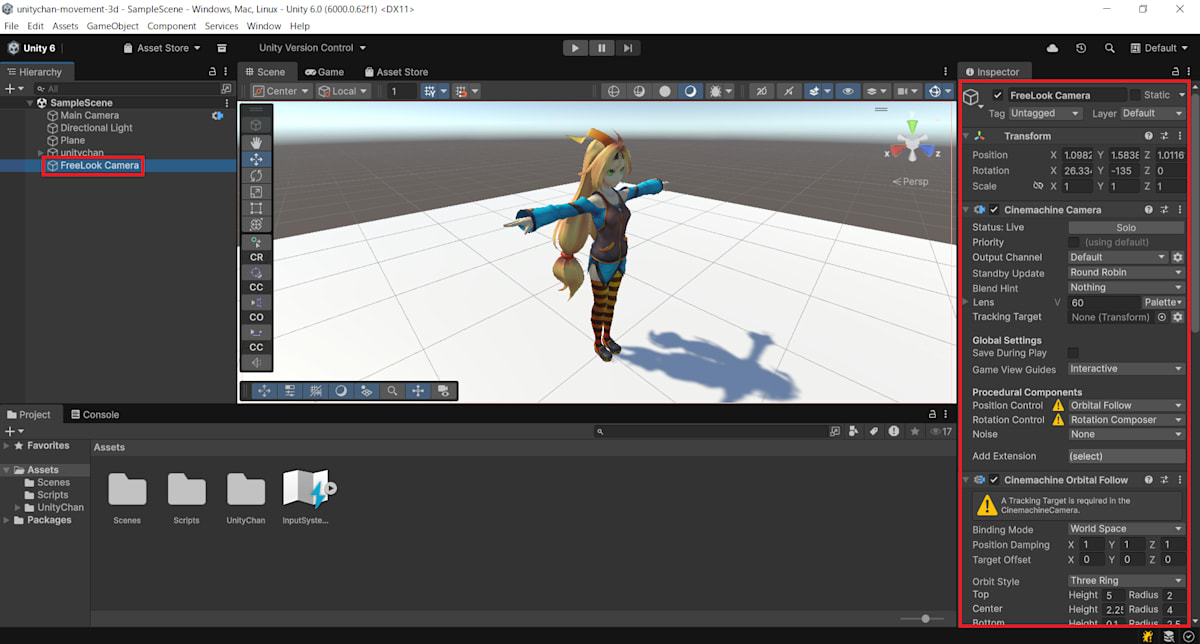Open Unity Version Control button
Screen dimensions: 1200x644
312,48
